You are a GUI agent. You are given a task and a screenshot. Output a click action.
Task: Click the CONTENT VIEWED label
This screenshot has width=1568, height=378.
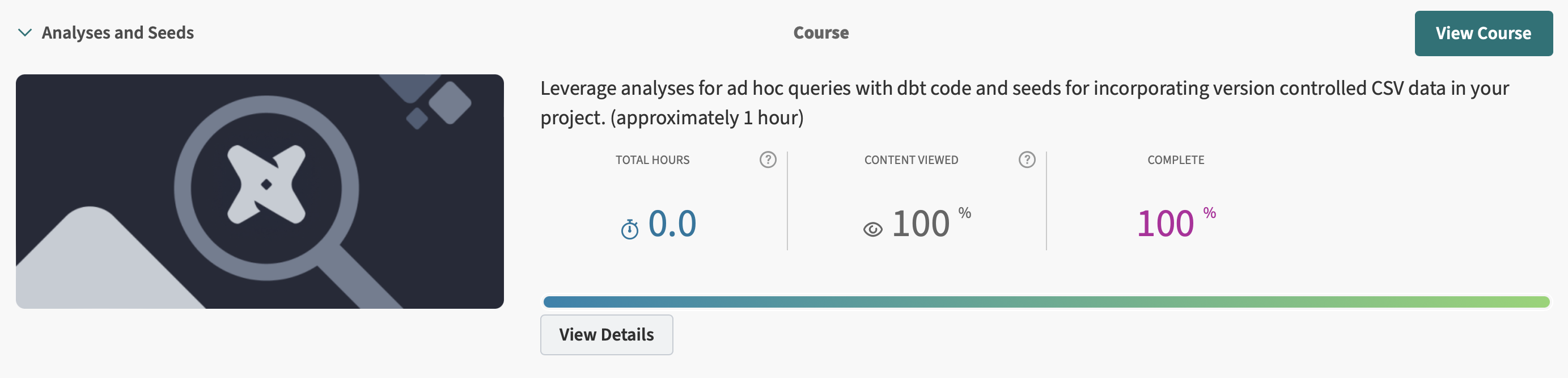click(910, 159)
